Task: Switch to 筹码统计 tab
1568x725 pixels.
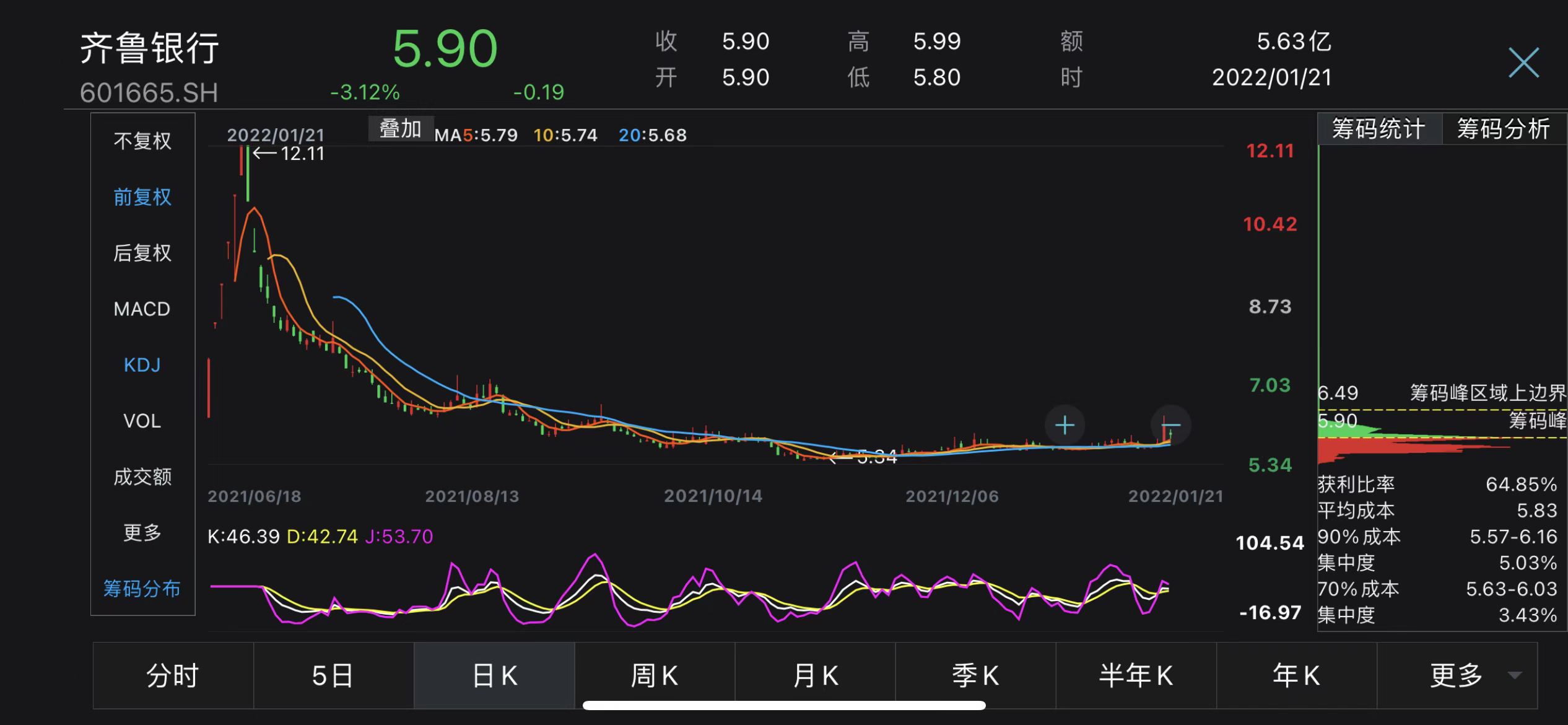Action: (1379, 129)
